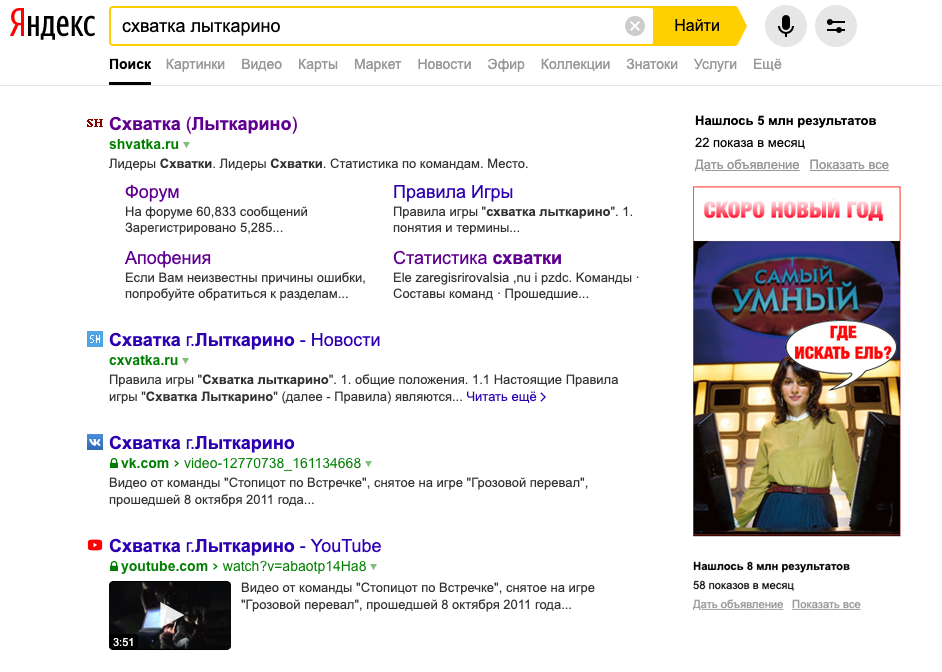Expand the shvatka.ru dropdown arrow
This screenshot has height=672, width=942.
[186, 145]
